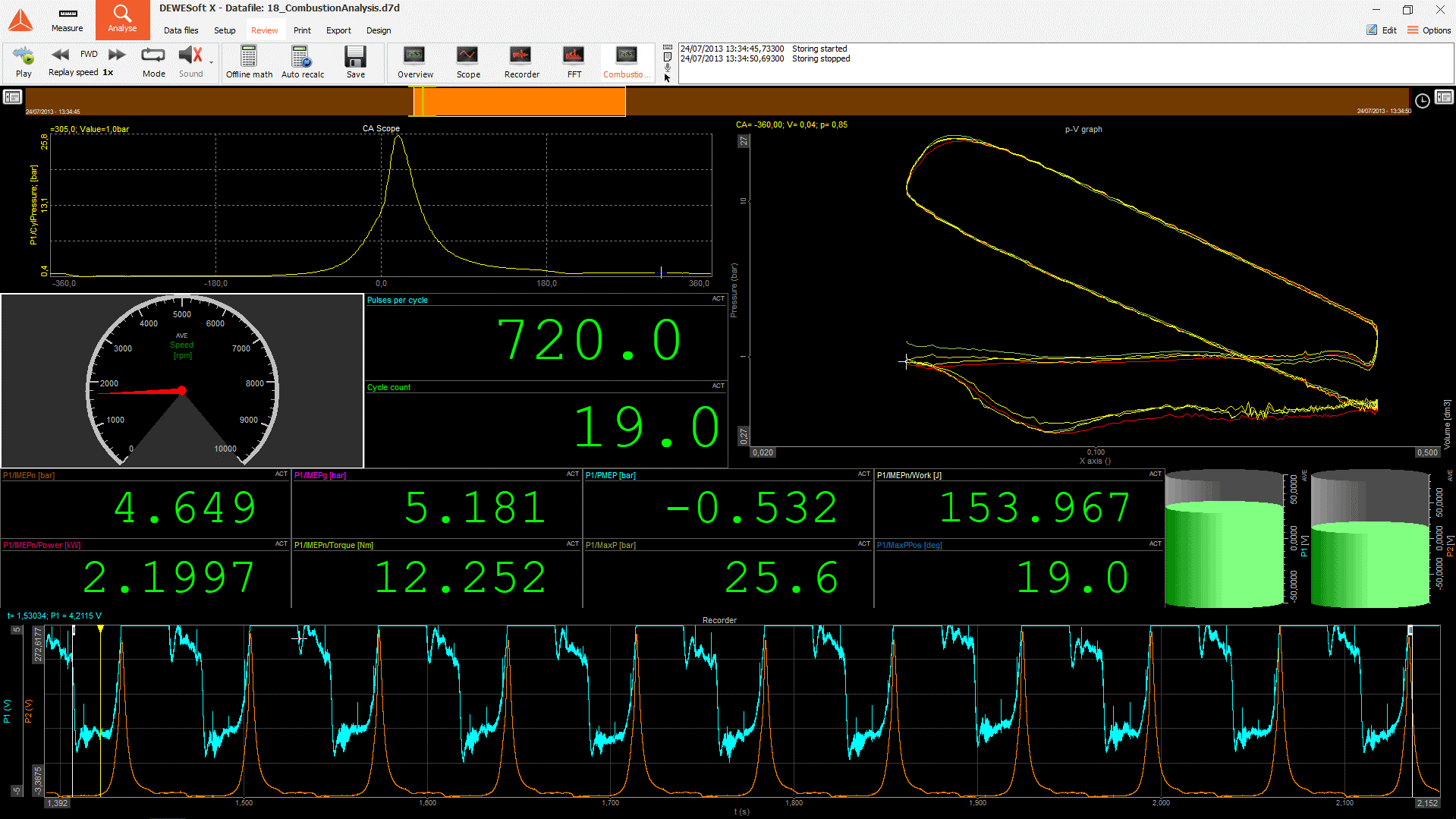The height and width of the screenshot is (819, 1456).
Task: Click the orange region in the replay timeline bar
Action: point(524,100)
